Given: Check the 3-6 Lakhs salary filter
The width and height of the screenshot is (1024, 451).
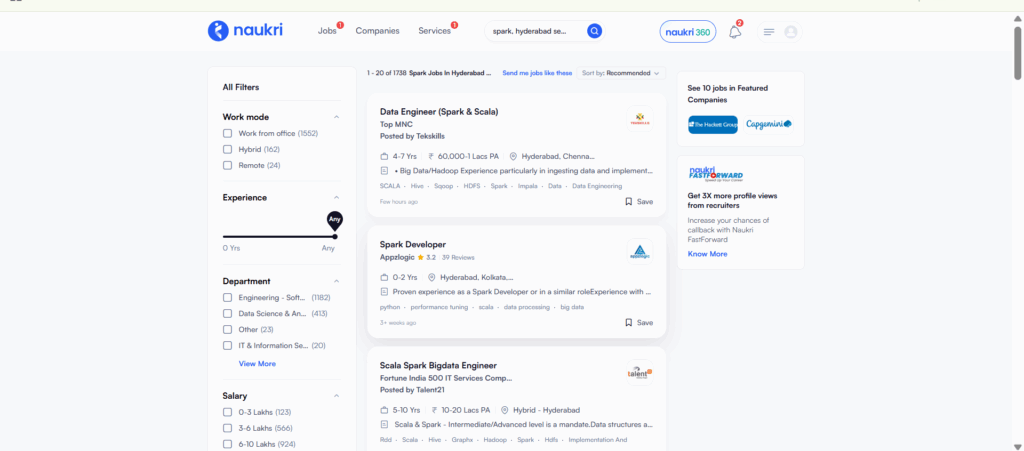Looking at the screenshot, I should click(227, 428).
